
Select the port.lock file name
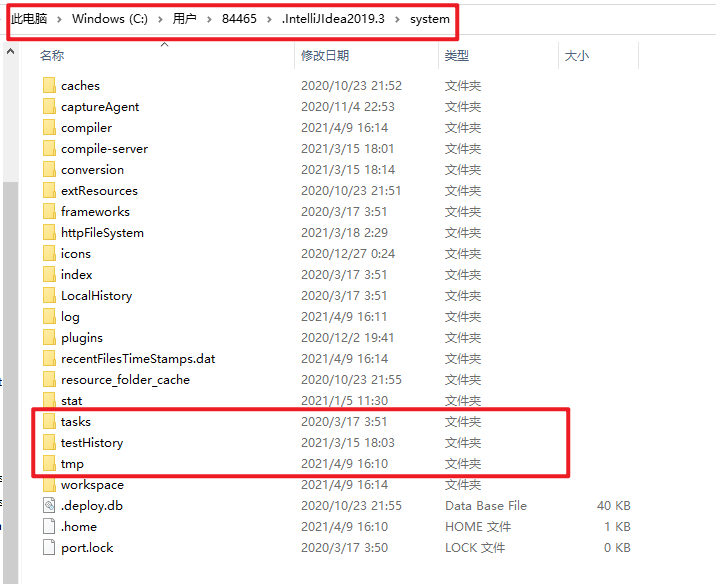pyautogui.click(x=87, y=548)
